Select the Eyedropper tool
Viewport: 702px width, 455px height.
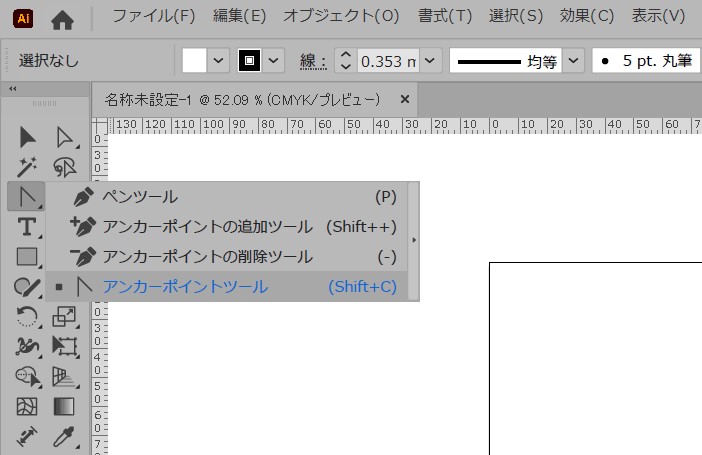click(65, 437)
